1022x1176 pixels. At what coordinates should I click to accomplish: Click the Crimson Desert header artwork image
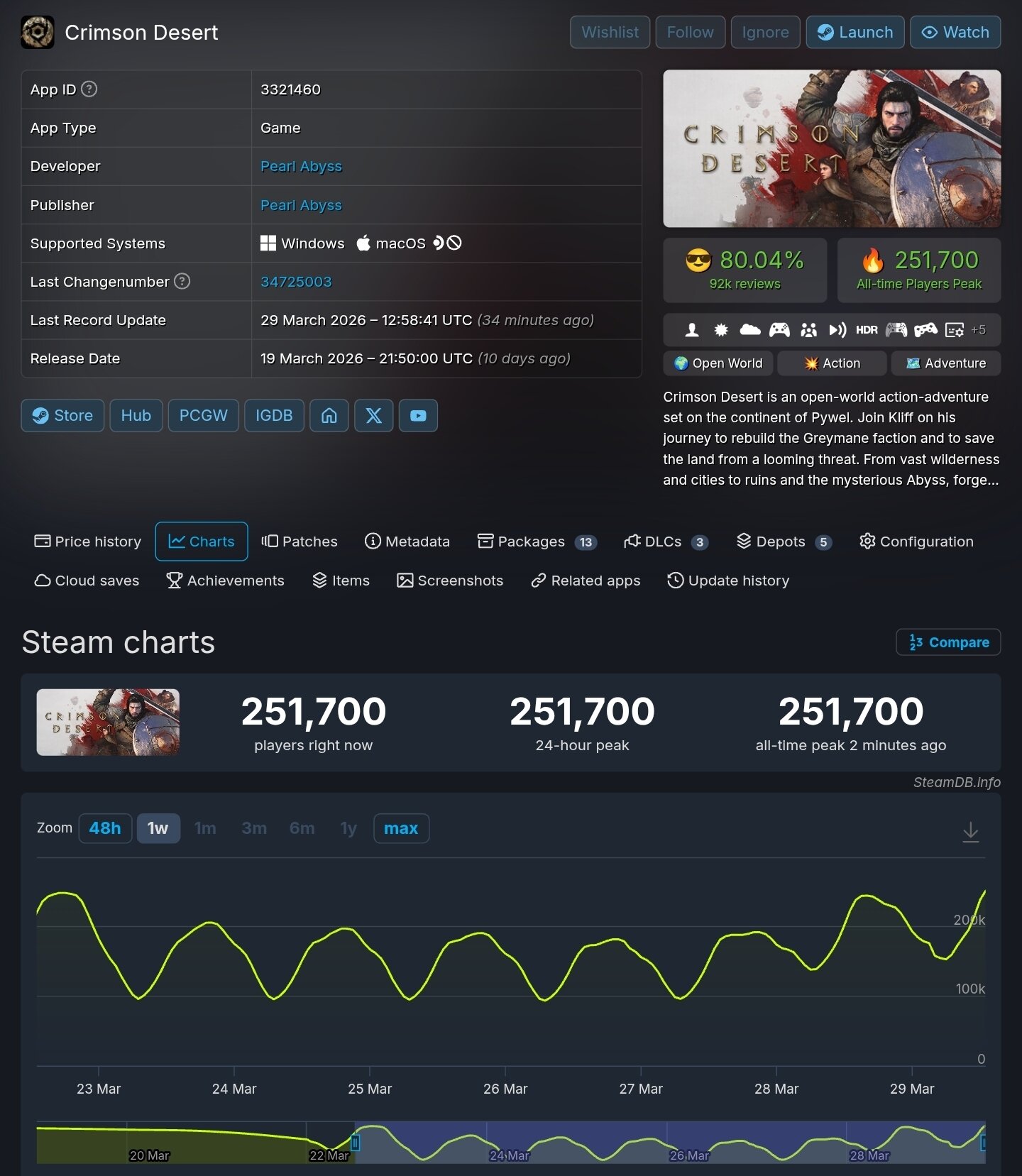832,148
